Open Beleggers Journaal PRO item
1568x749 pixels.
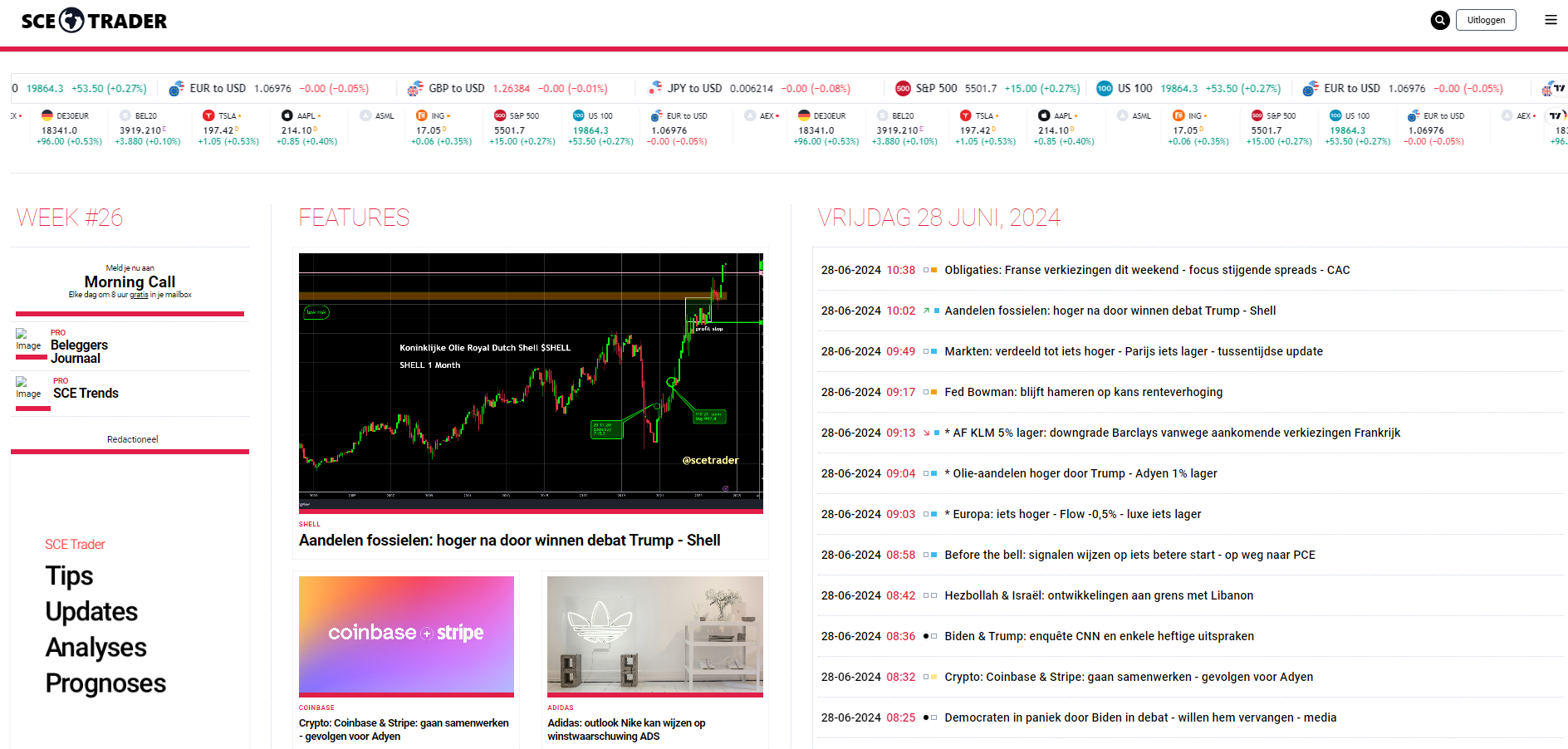tap(79, 351)
